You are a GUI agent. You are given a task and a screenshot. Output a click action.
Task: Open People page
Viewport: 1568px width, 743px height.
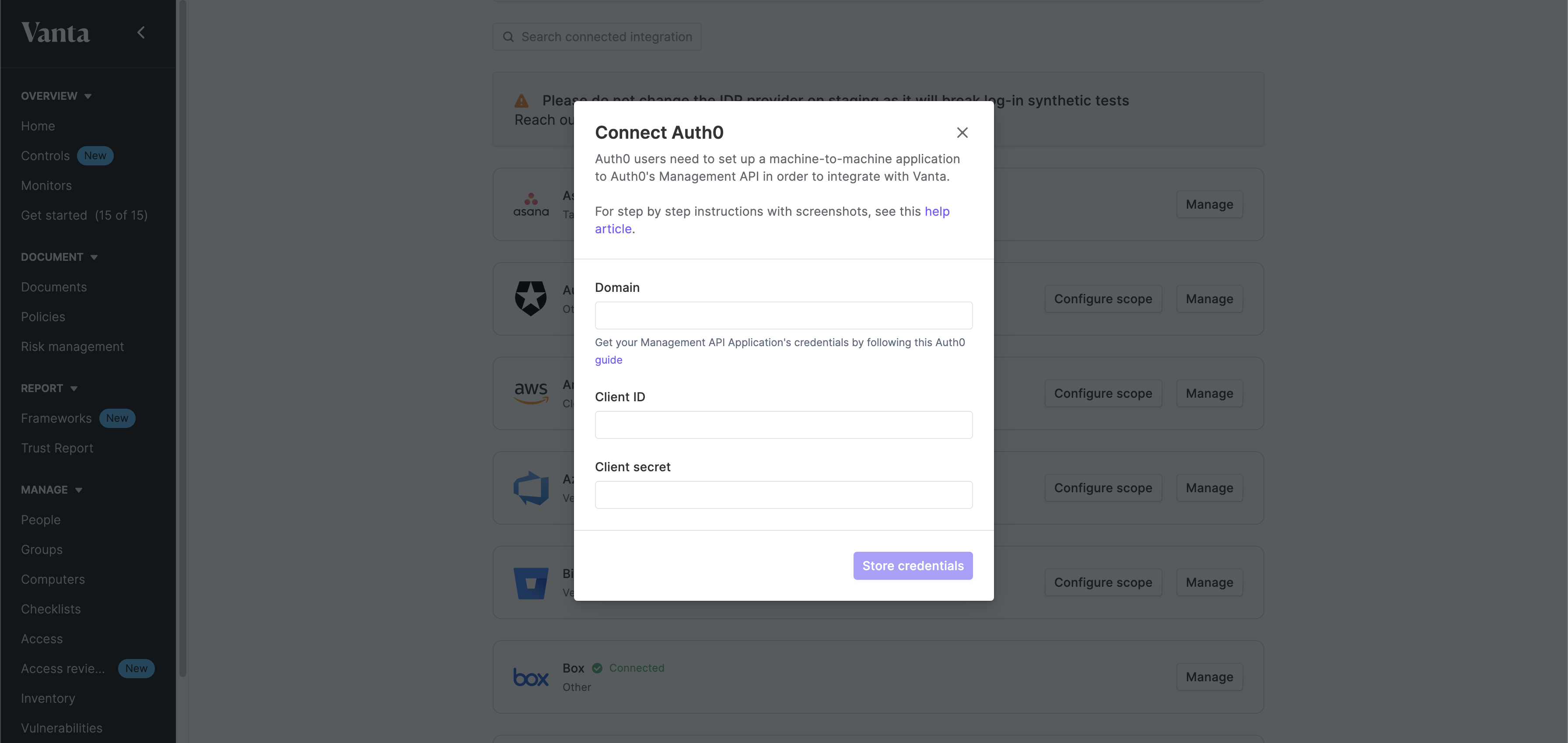click(x=41, y=520)
